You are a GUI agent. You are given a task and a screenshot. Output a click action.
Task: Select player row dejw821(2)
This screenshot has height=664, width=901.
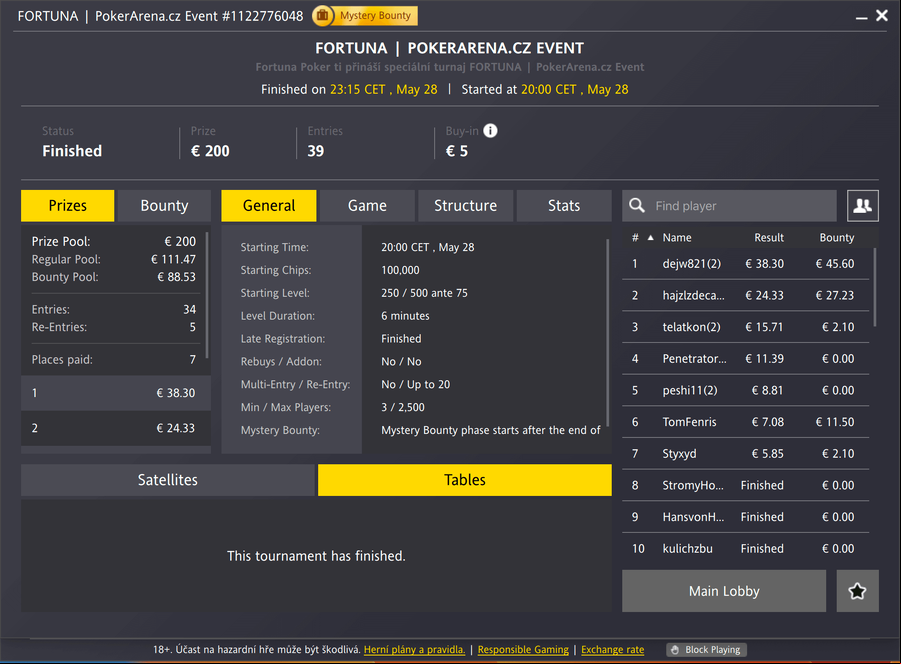pos(745,264)
